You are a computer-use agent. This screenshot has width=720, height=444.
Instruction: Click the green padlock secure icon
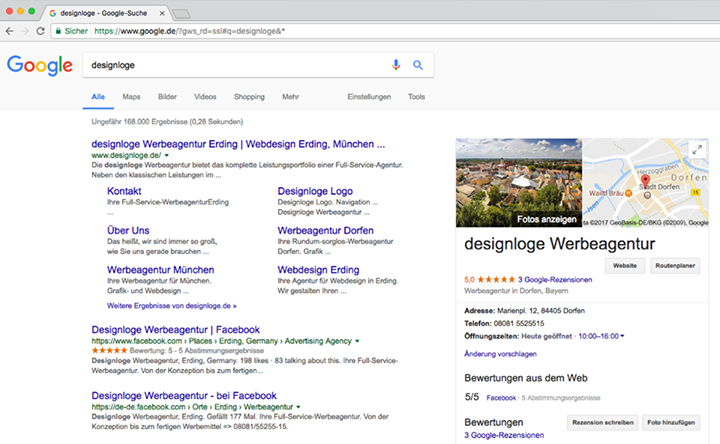pos(58,31)
